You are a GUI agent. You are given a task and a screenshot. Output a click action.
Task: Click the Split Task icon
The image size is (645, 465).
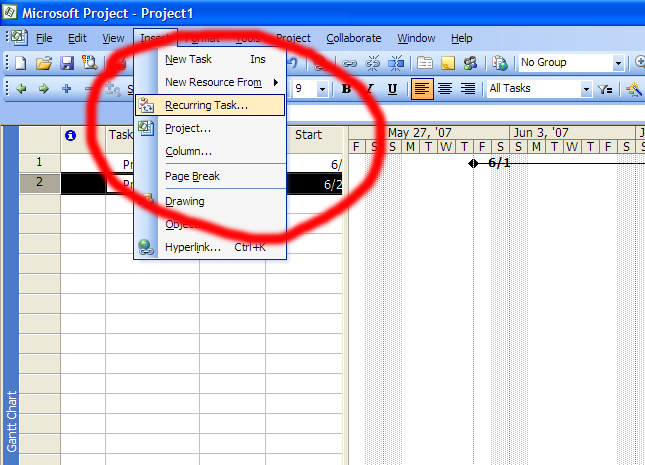396,63
